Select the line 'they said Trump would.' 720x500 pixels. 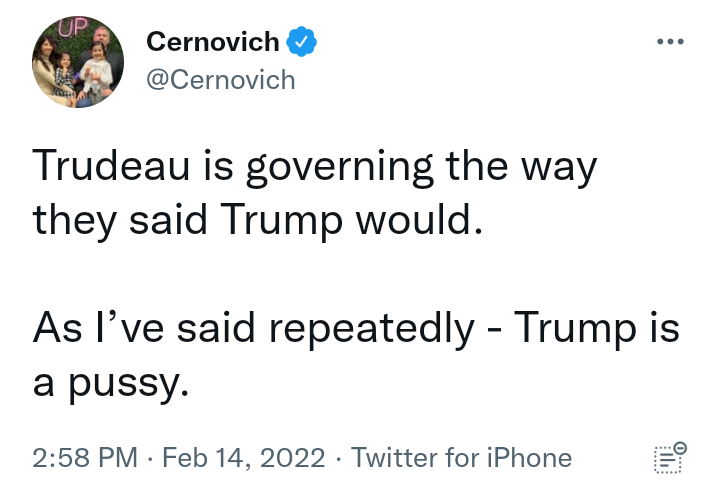[258, 222]
